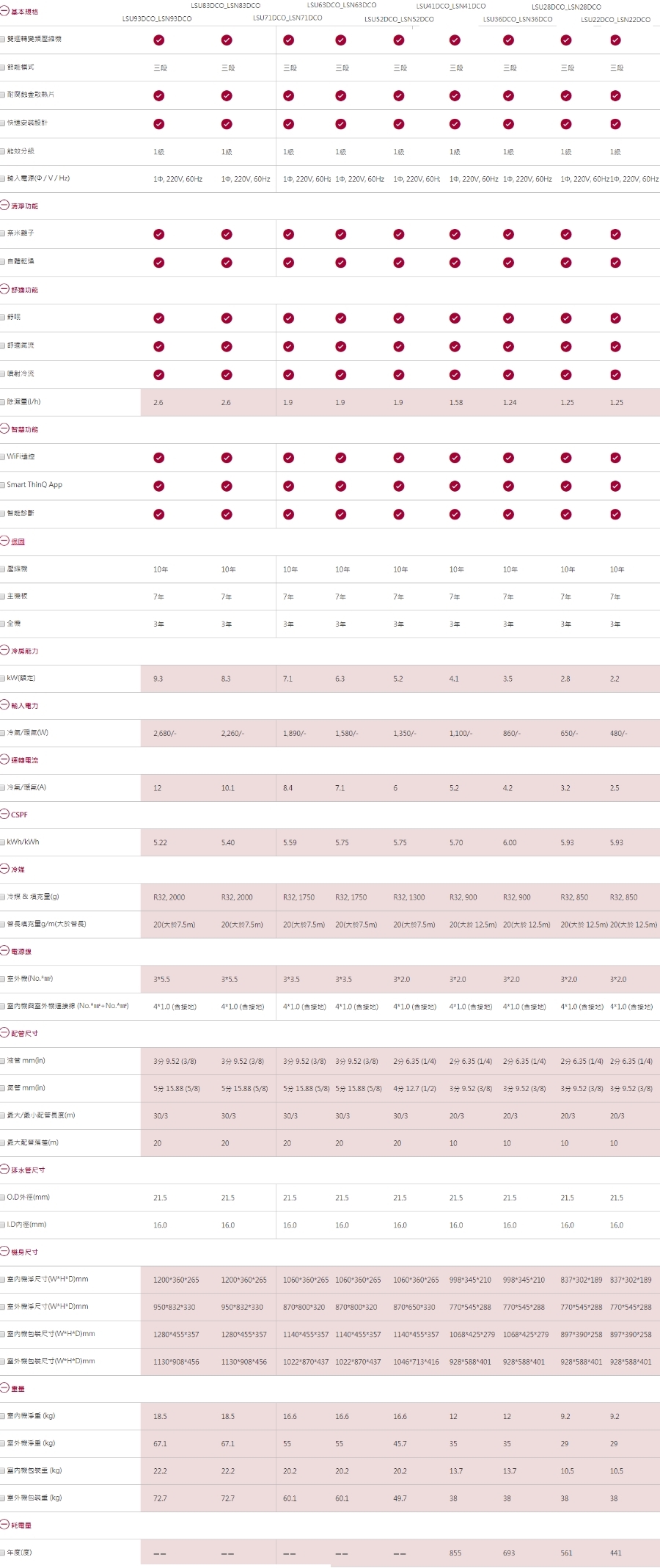The image size is (660, 1568).
Task: Tick the WiFi遙控 row checkbox
Action: (3, 457)
